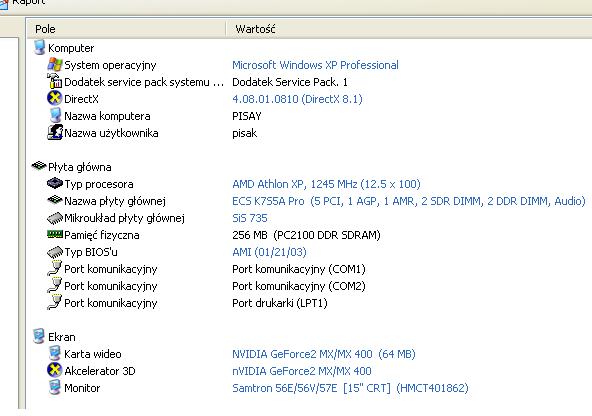This screenshot has width=592, height=416.
Task: Click the Monitor row icon
Action: pos(55,387)
